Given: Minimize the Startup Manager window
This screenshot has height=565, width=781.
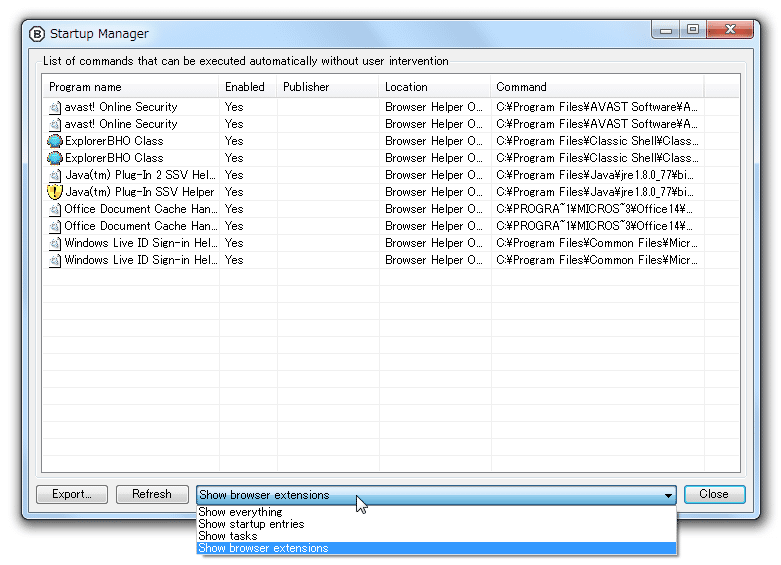Looking at the screenshot, I should point(666,30).
